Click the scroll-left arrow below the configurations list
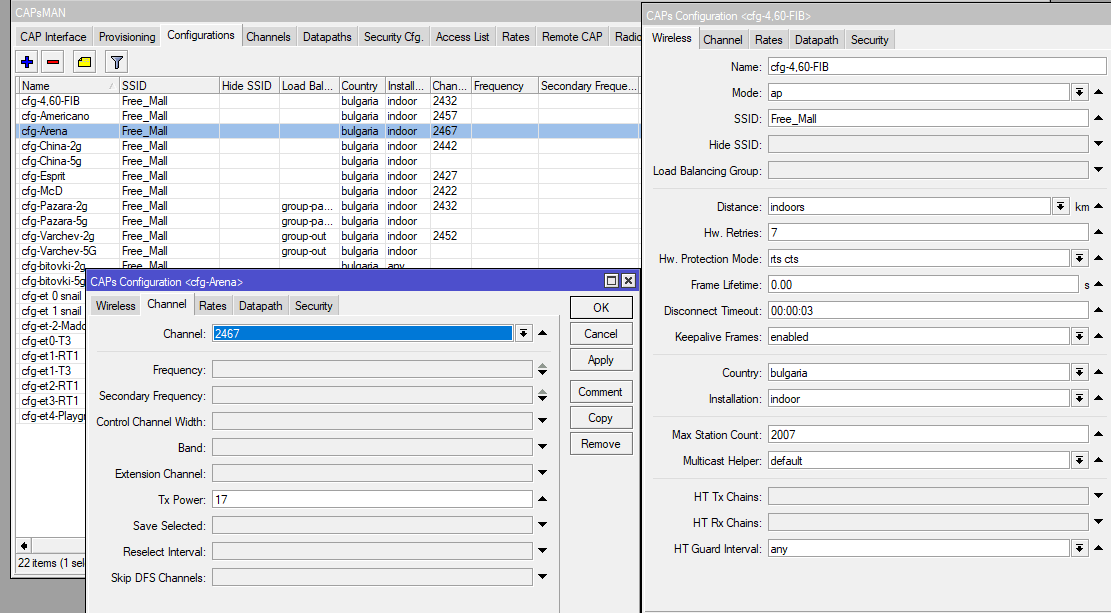The image size is (1111, 613). [x=24, y=546]
